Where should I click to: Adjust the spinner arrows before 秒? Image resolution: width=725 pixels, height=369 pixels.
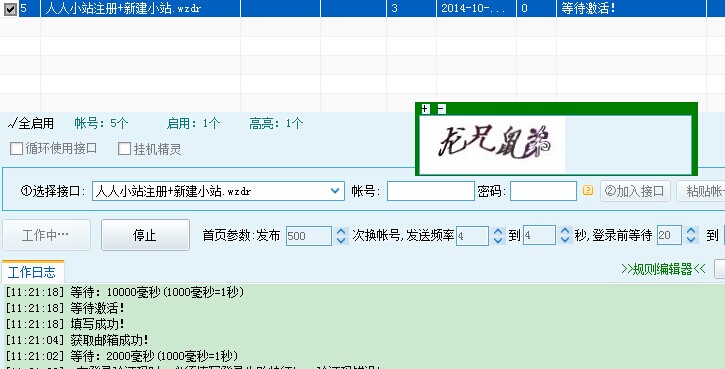(x=565, y=236)
